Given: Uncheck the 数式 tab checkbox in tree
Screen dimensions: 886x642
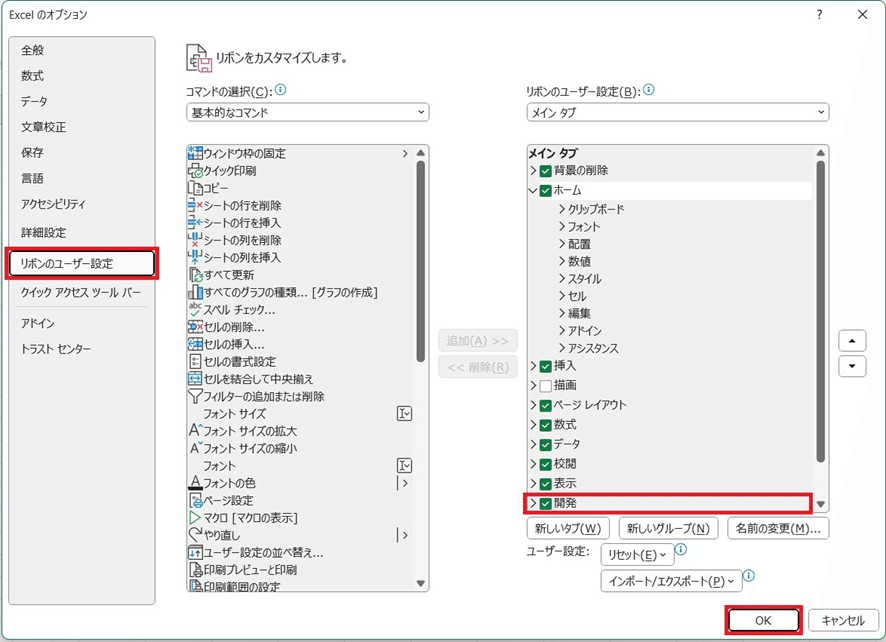Looking at the screenshot, I should pyautogui.click(x=545, y=425).
